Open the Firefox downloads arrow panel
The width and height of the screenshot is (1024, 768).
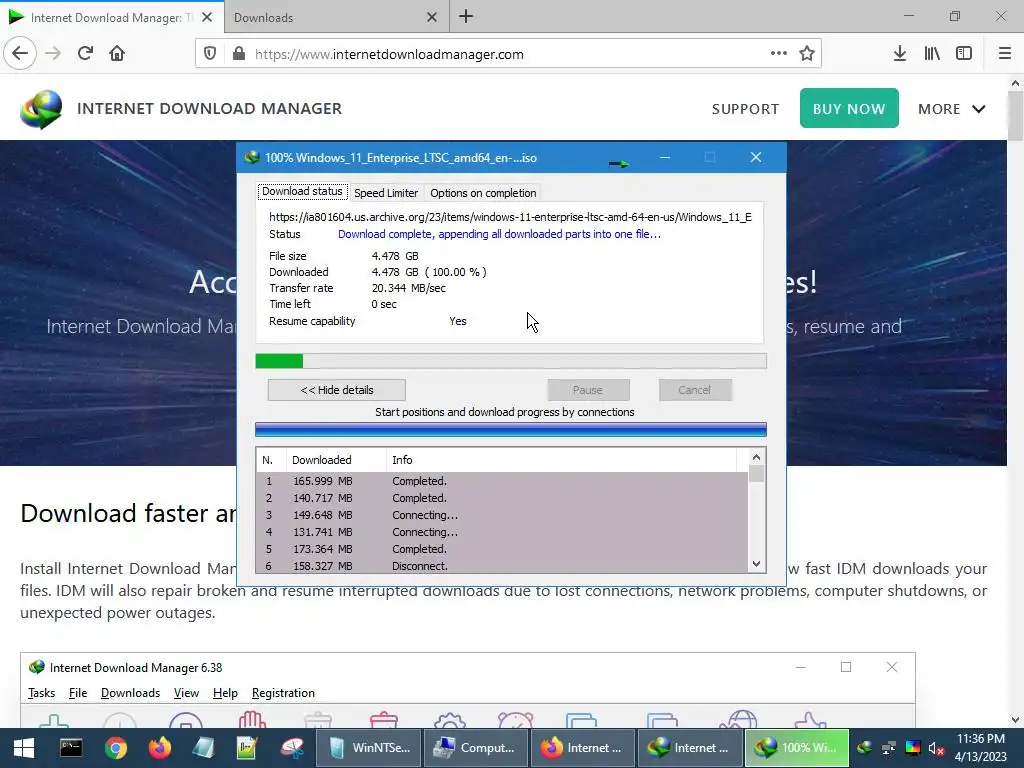(x=899, y=54)
